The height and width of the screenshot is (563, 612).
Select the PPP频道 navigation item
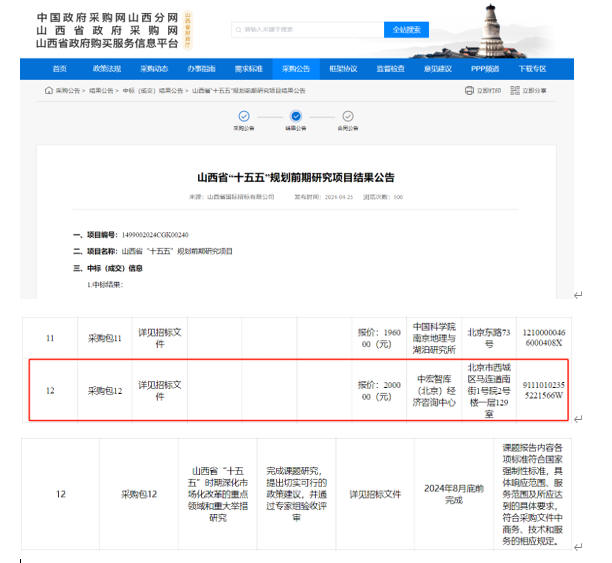tap(485, 69)
